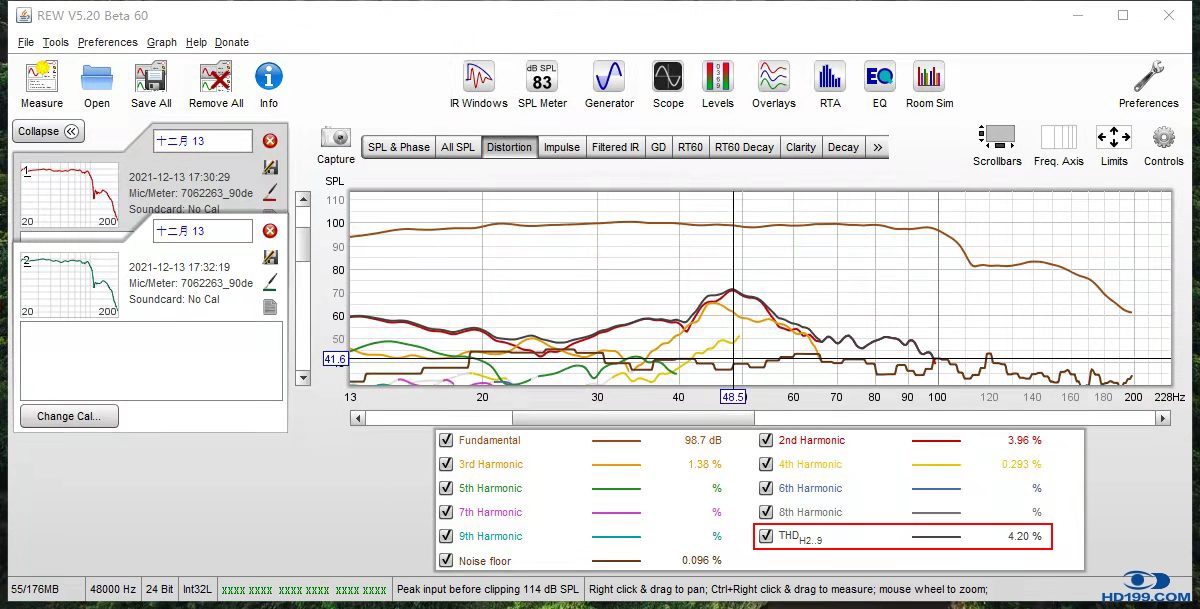Click the first measurement name field
Screen dimensions: 1200x609
point(203,141)
